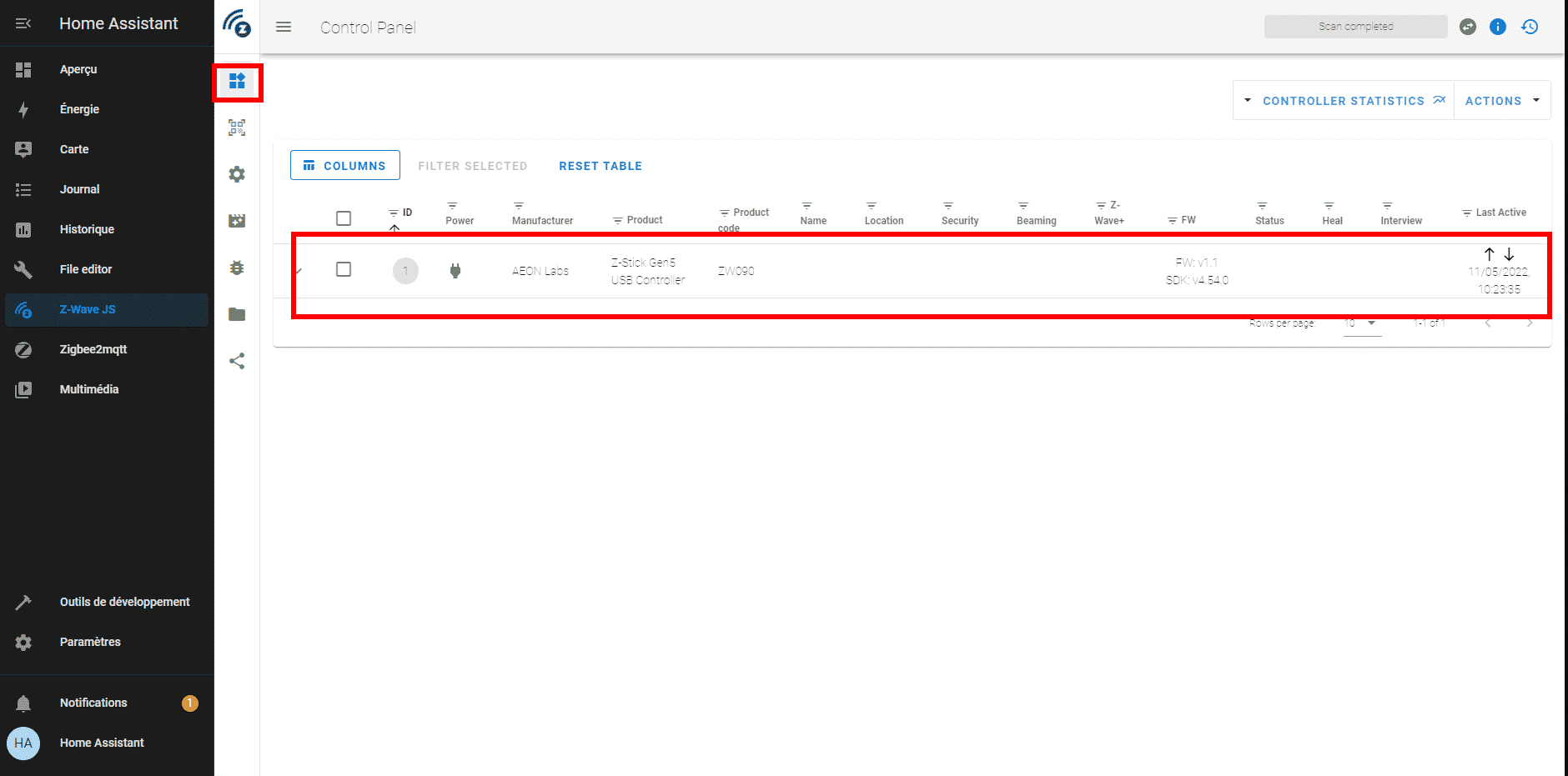Click ZW090 product code cell
This screenshot has height=776, width=1568.
click(736, 271)
